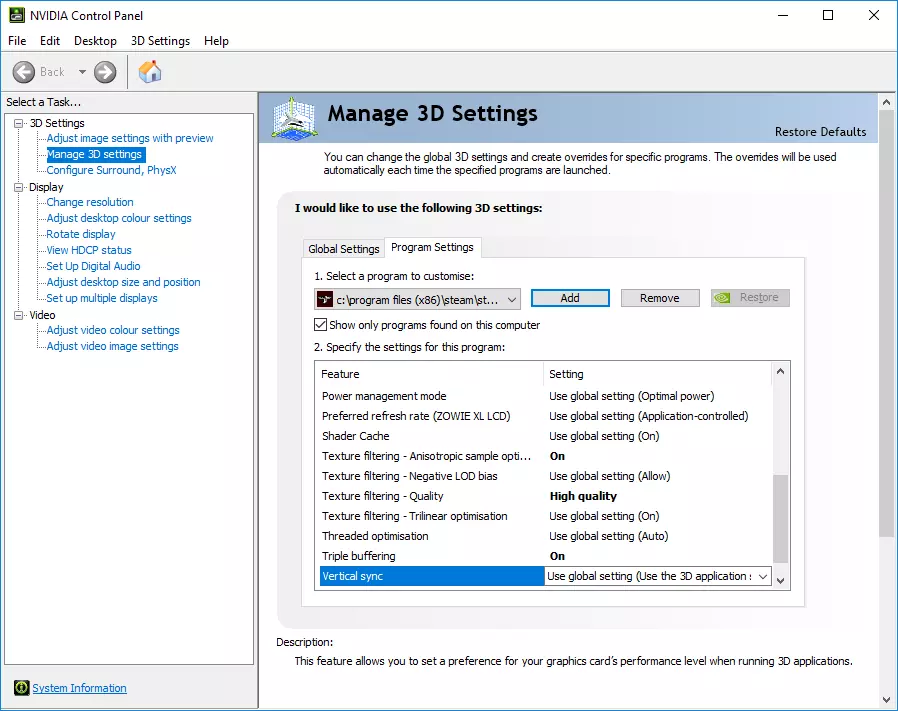Select Texture filtering - Negative LOD bias row
Viewport: 898px width, 711px height.
pyautogui.click(x=546, y=476)
